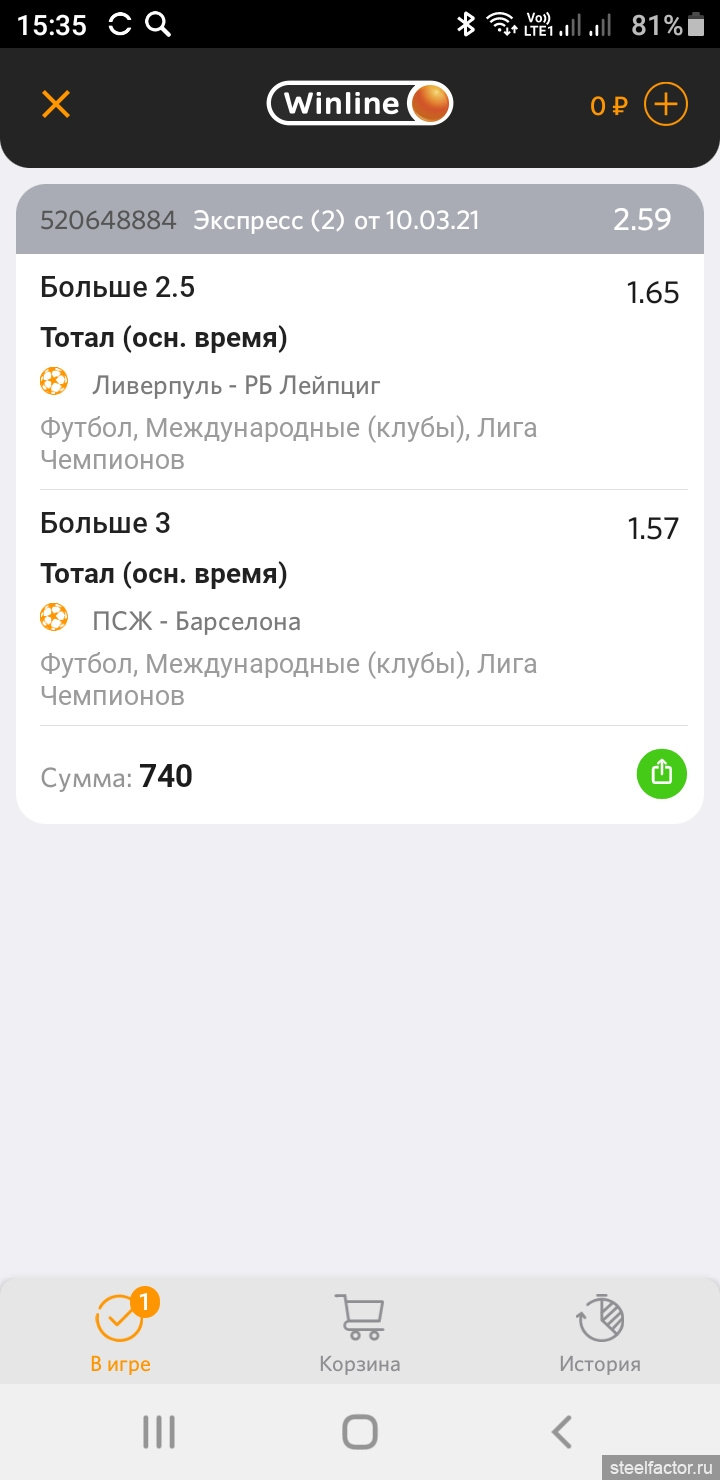Open the Ливерпуль - РБ Лейпциг match
This screenshot has width=720, height=1480.
tap(236, 385)
